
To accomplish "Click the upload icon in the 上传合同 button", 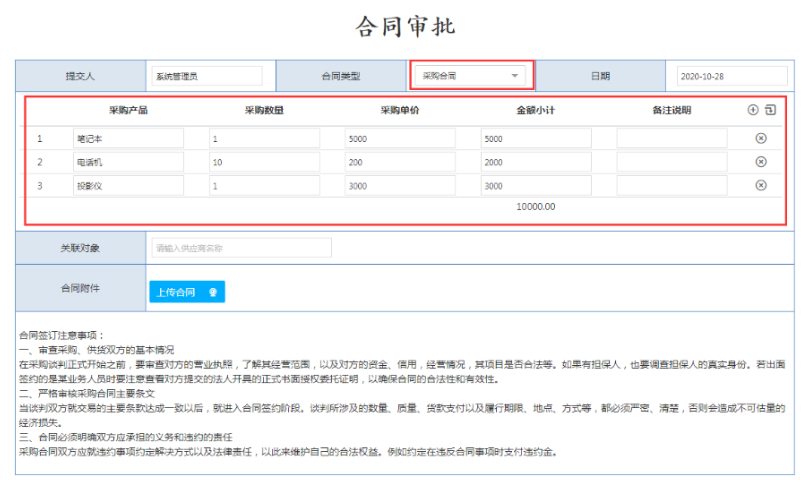I will tap(211, 292).
